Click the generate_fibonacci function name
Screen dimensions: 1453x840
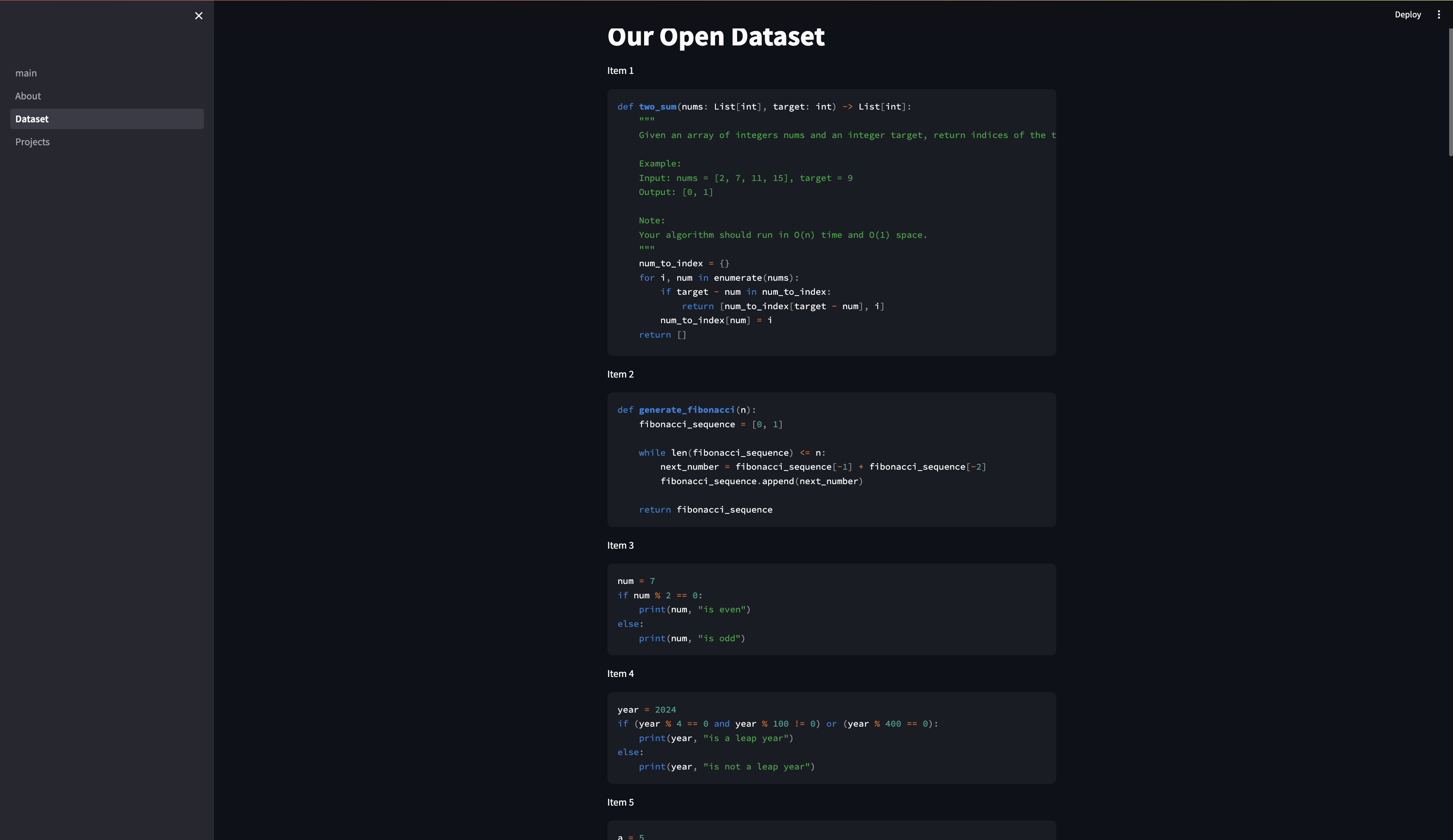point(686,410)
